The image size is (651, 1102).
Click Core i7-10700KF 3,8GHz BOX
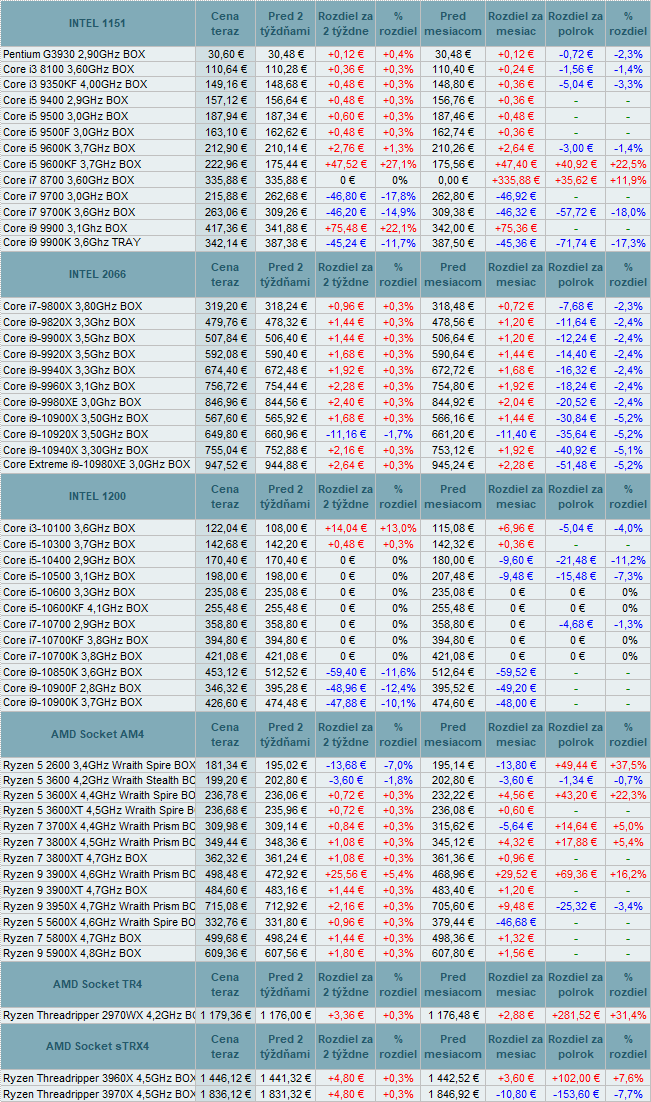[x=75, y=640]
